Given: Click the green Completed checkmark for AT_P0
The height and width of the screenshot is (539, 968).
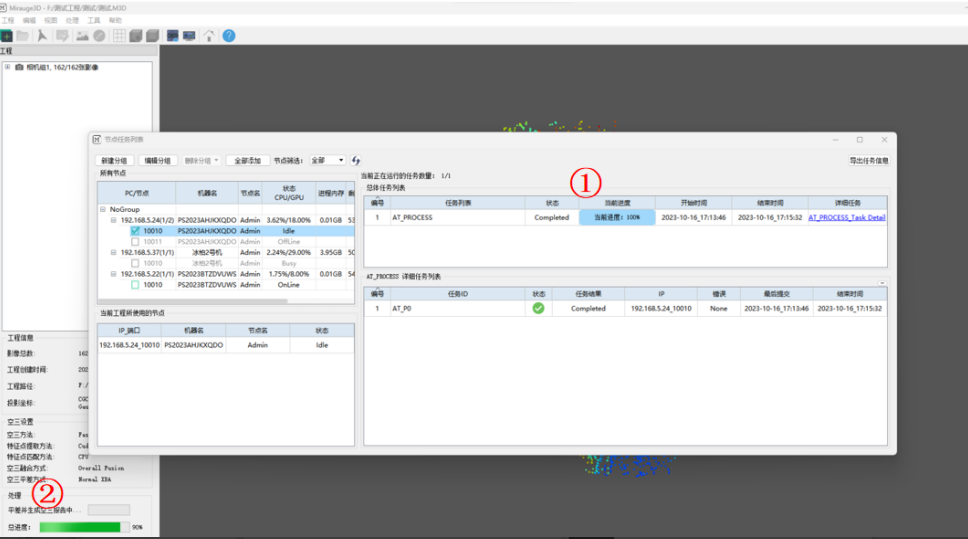Looking at the screenshot, I should [539, 308].
